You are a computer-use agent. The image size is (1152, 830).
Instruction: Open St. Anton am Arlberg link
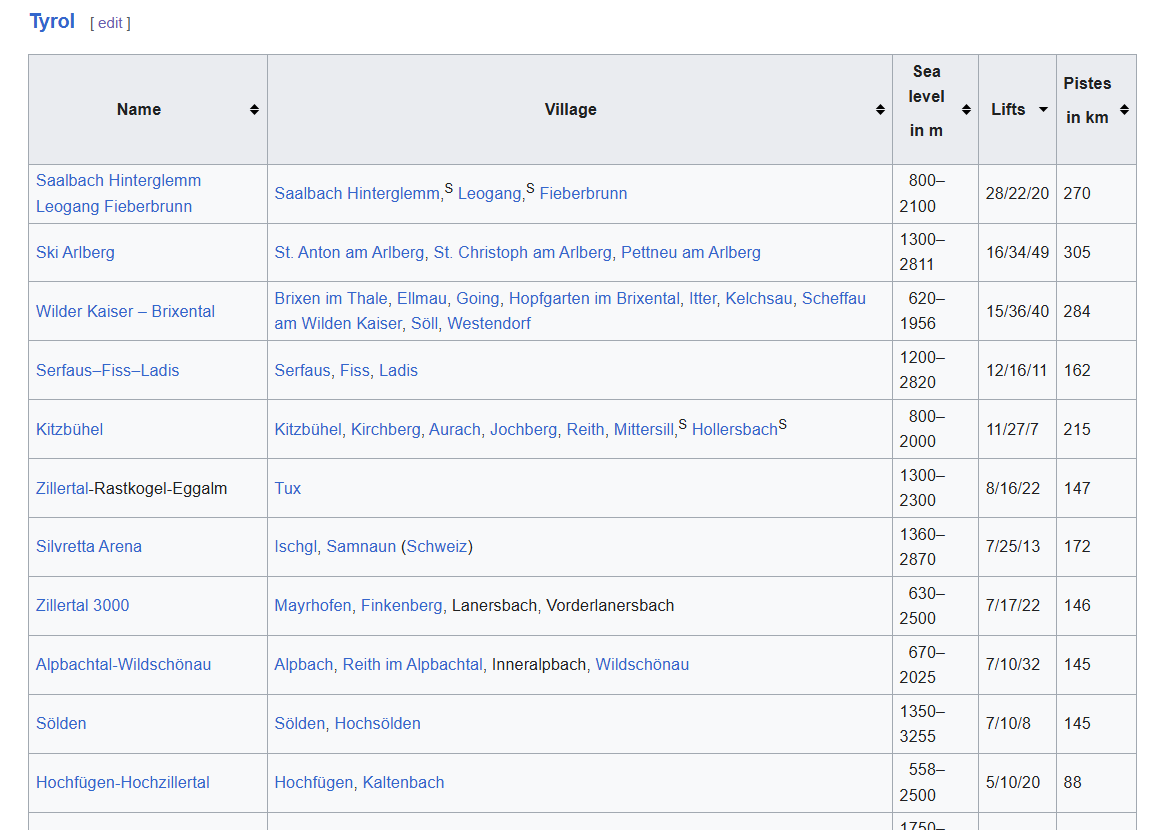[x=349, y=253]
